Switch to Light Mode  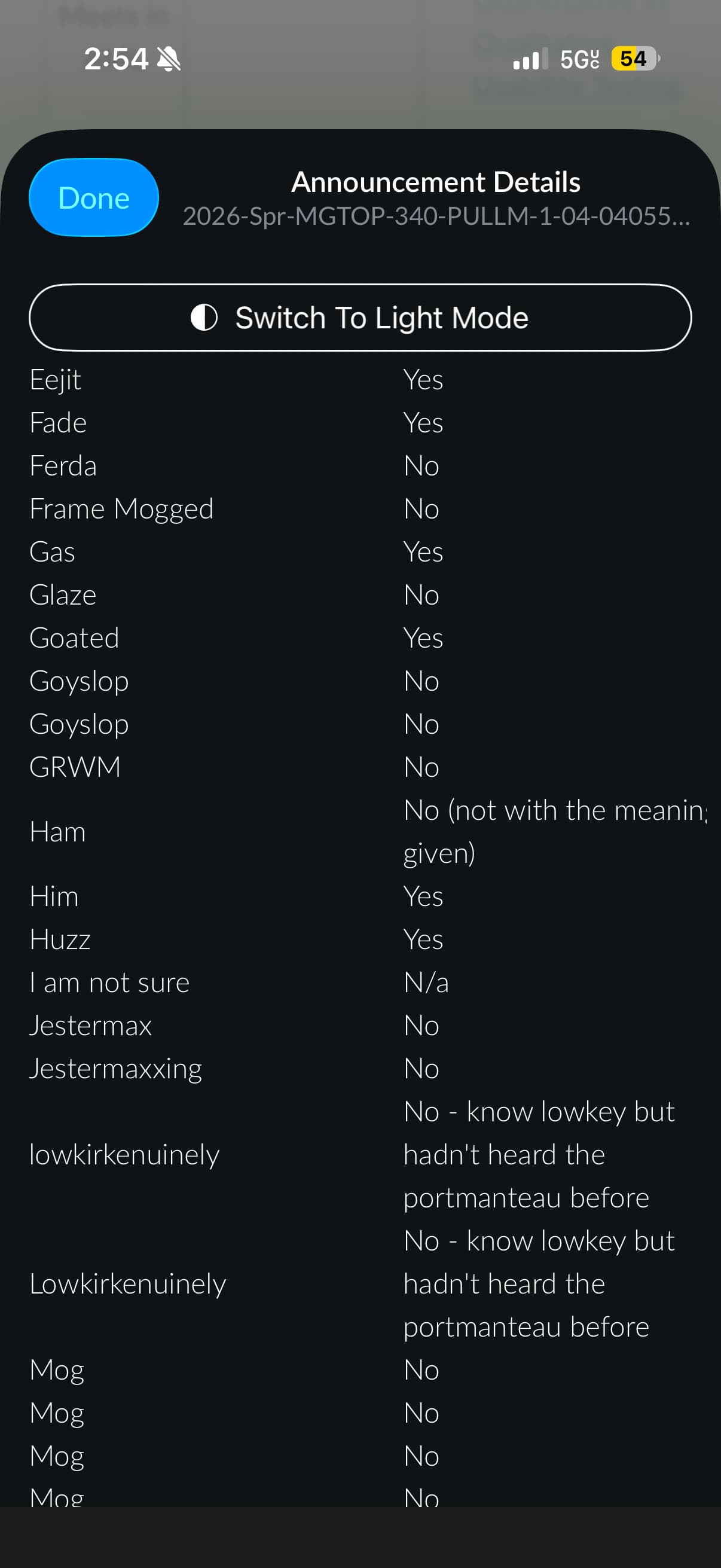(360, 318)
